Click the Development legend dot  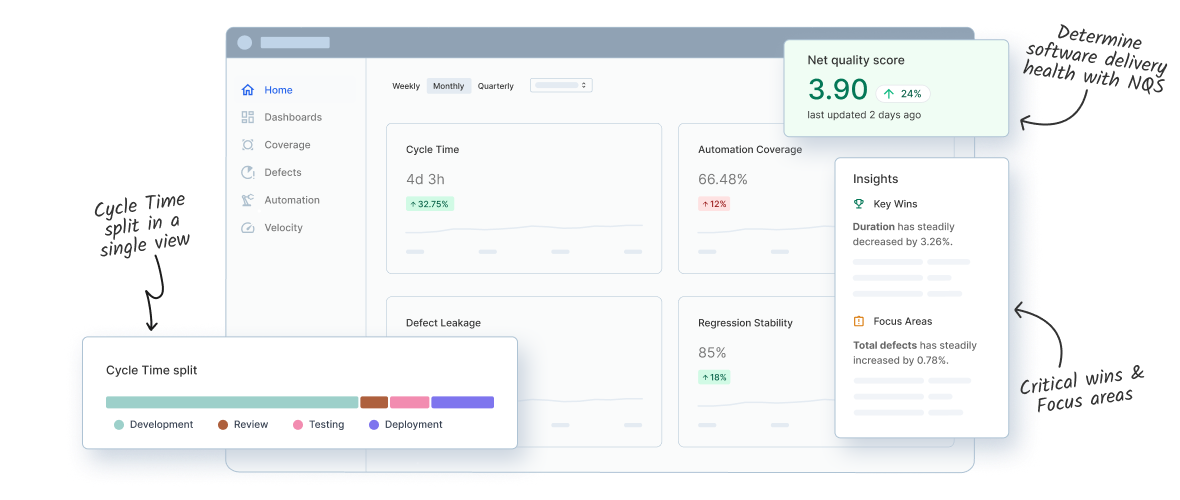(x=119, y=425)
